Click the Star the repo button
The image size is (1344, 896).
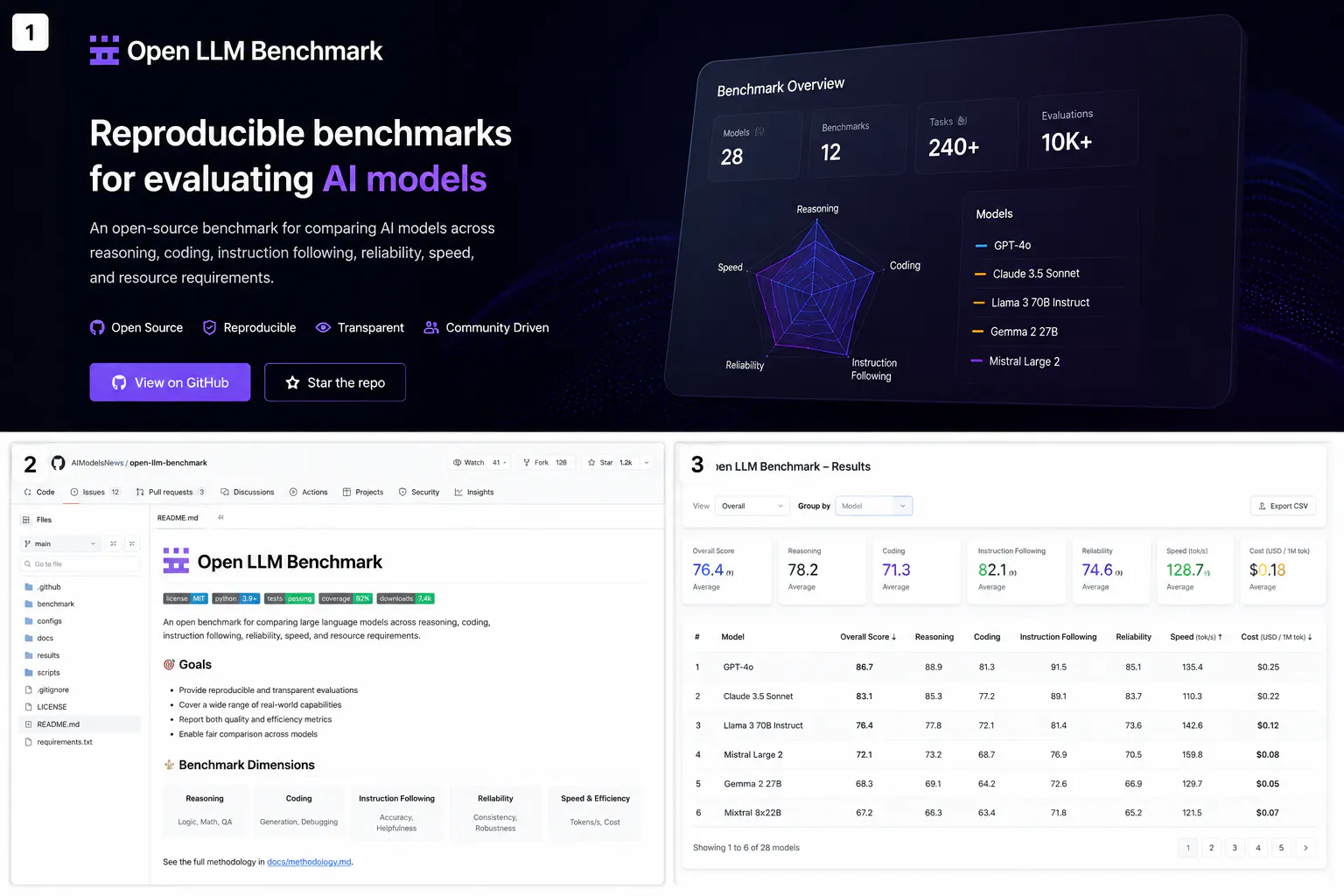click(x=335, y=382)
